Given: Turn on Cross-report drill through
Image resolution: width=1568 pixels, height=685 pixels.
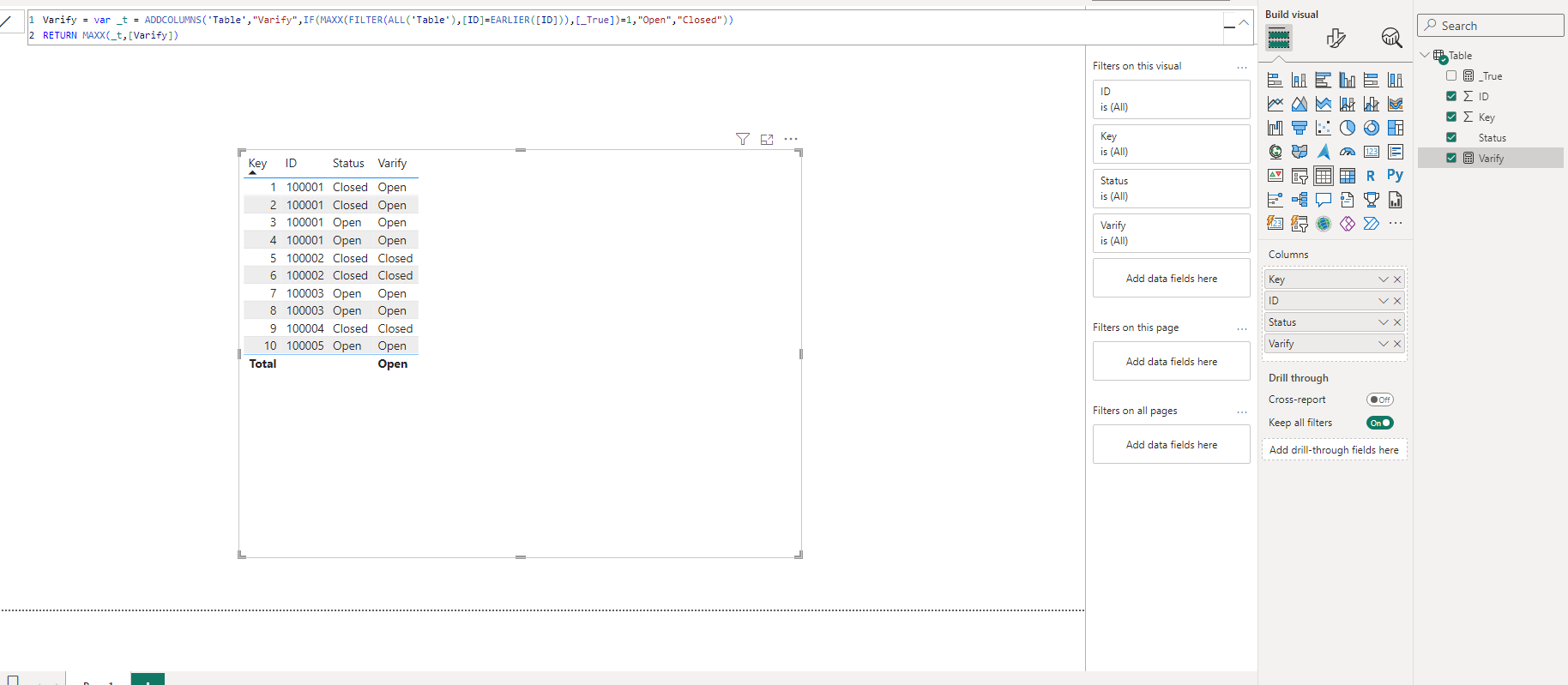Looking at the screenshot, I should pos(1380,400).
